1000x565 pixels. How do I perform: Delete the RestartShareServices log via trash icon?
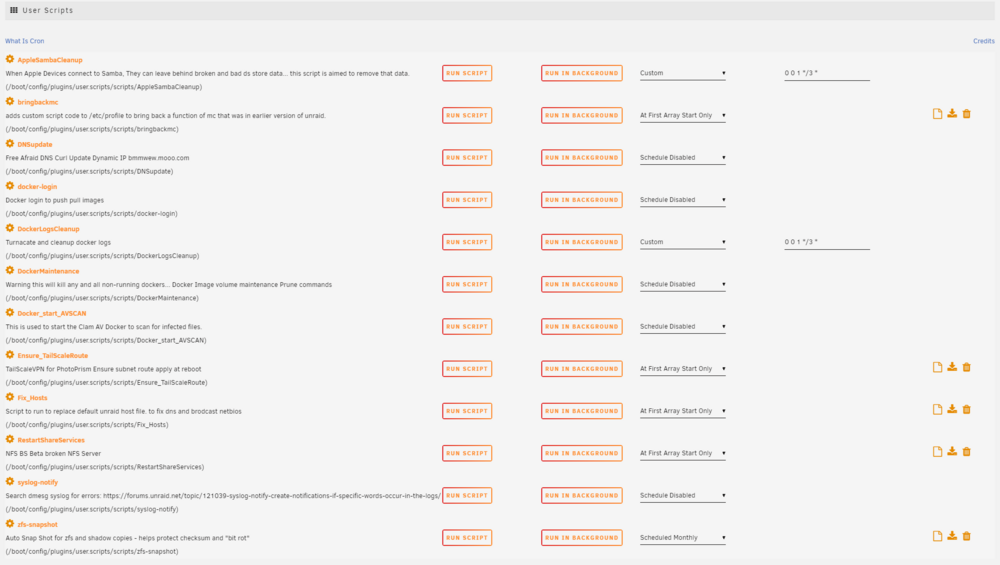tap(967, 451)
